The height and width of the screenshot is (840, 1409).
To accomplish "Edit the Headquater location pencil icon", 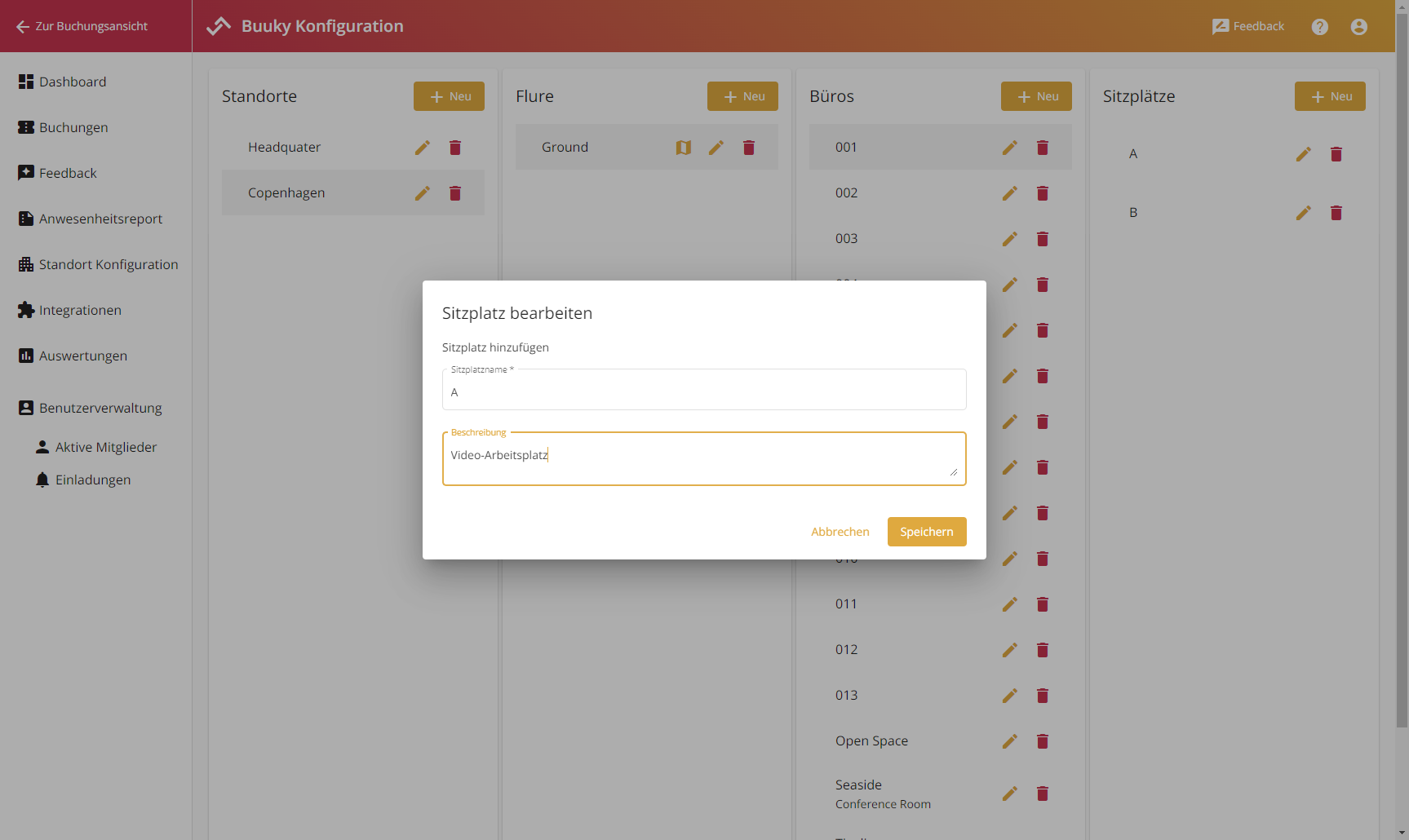I will (423, 148).
